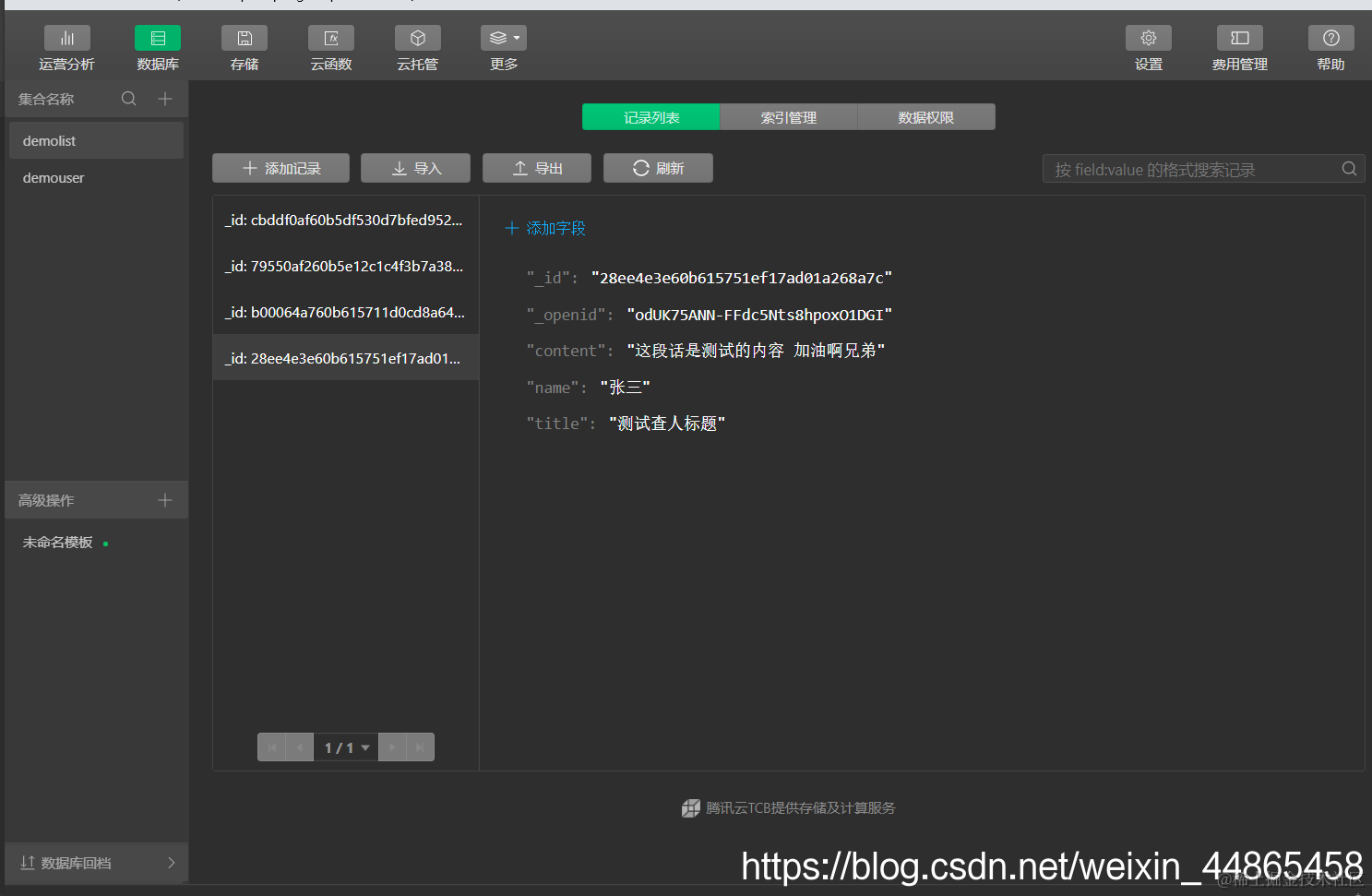Click the _openid field value
The width and height of the screenshot is (1372, 896).
[x=759, y=315]
